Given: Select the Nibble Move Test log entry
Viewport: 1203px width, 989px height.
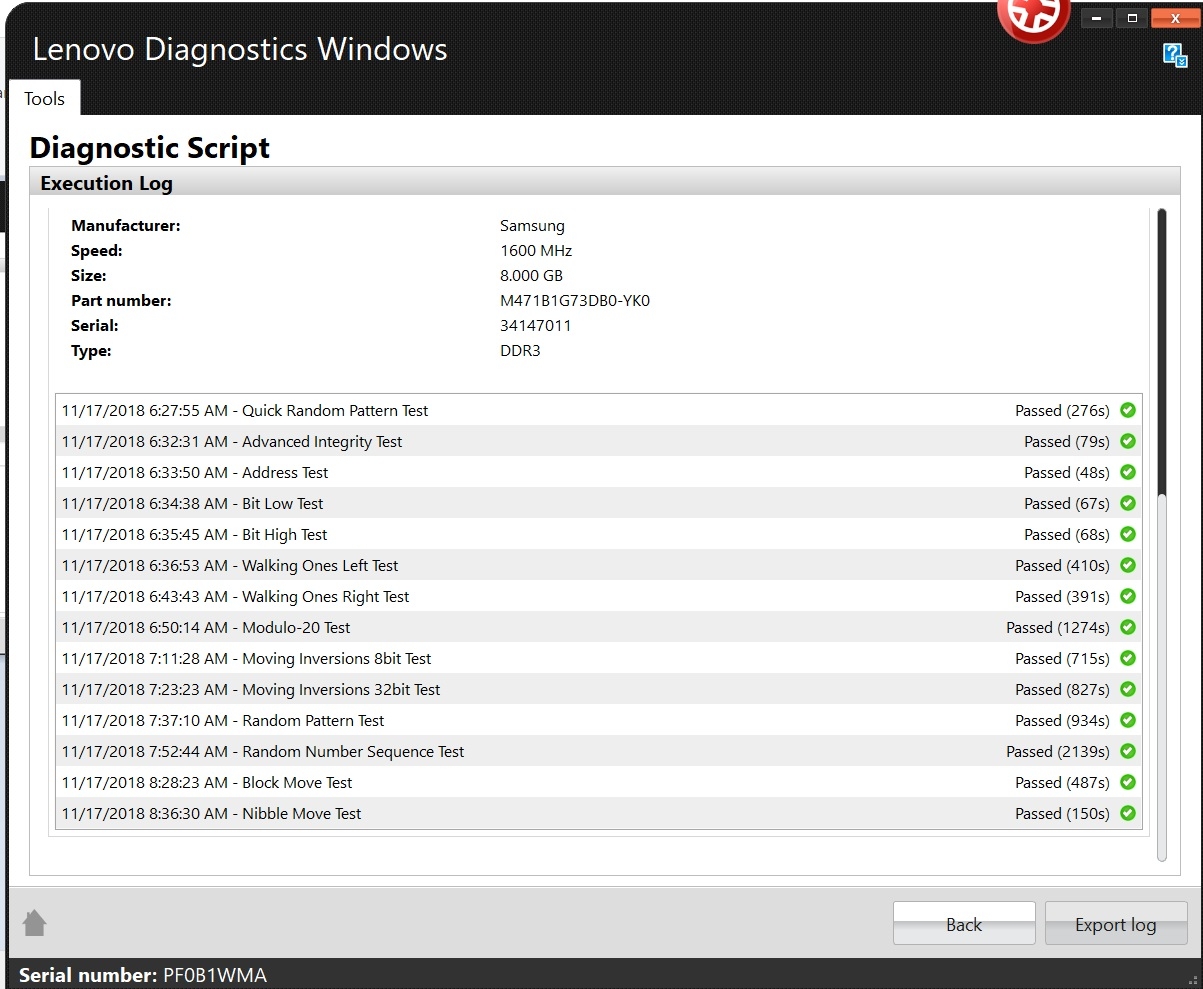Looking at the screenshot, I should tap(598, 813).
